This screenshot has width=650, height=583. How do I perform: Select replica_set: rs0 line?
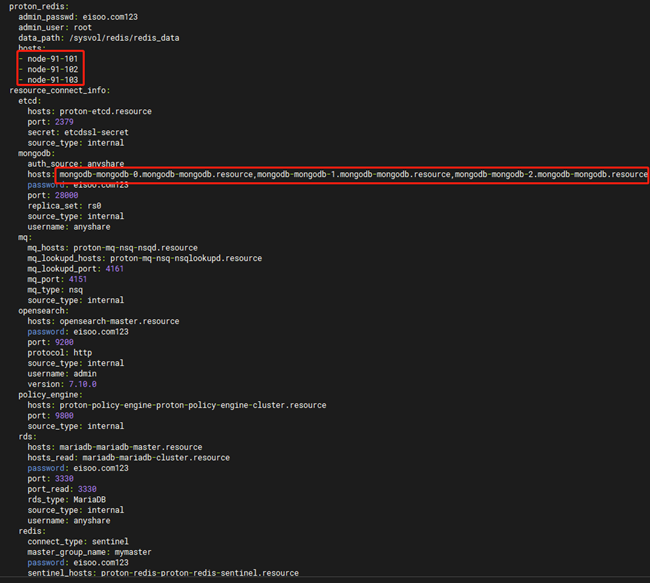(x=64, y=206)
